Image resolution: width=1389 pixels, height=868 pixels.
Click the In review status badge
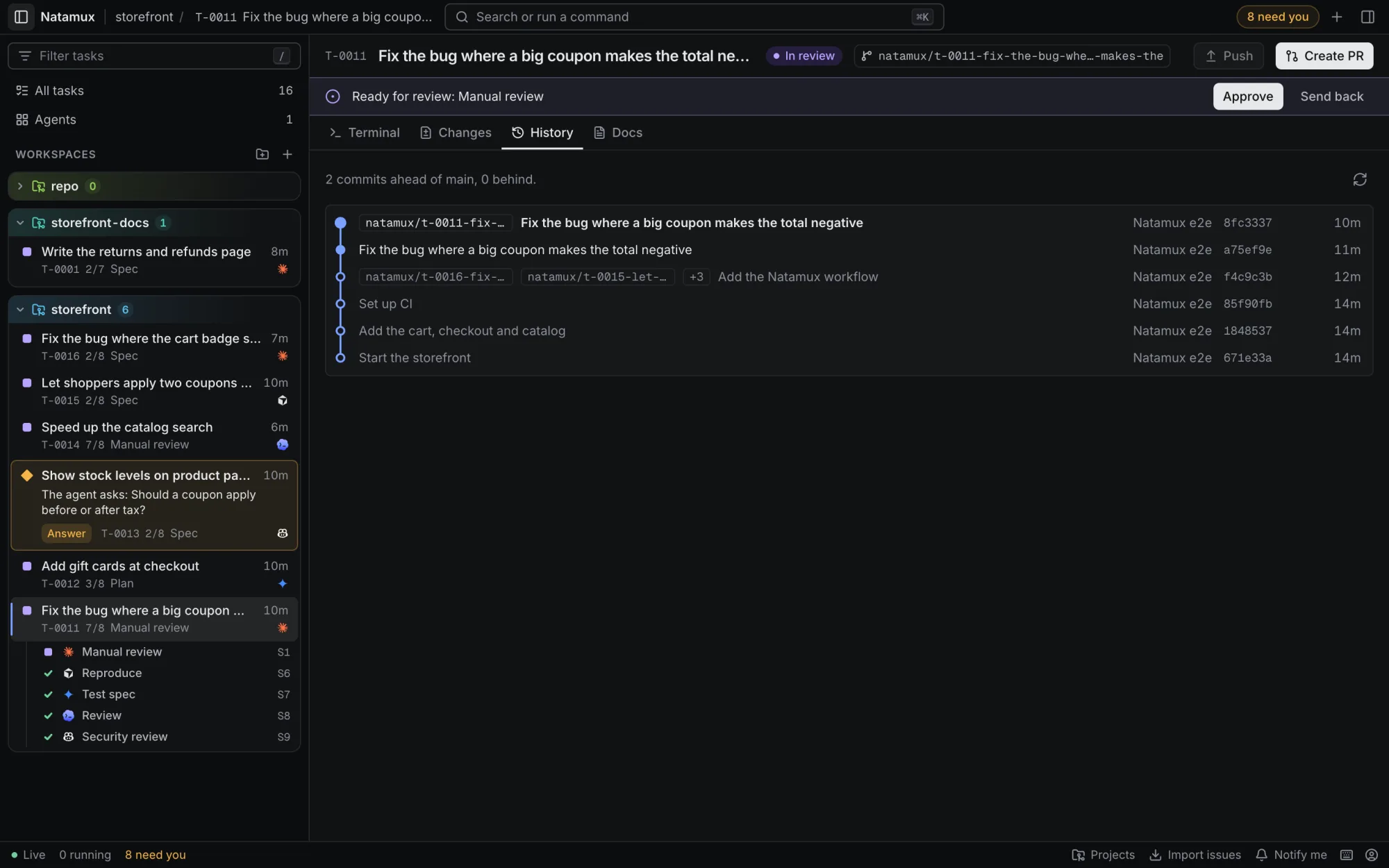pyautogui.click(x=804, y=56)
